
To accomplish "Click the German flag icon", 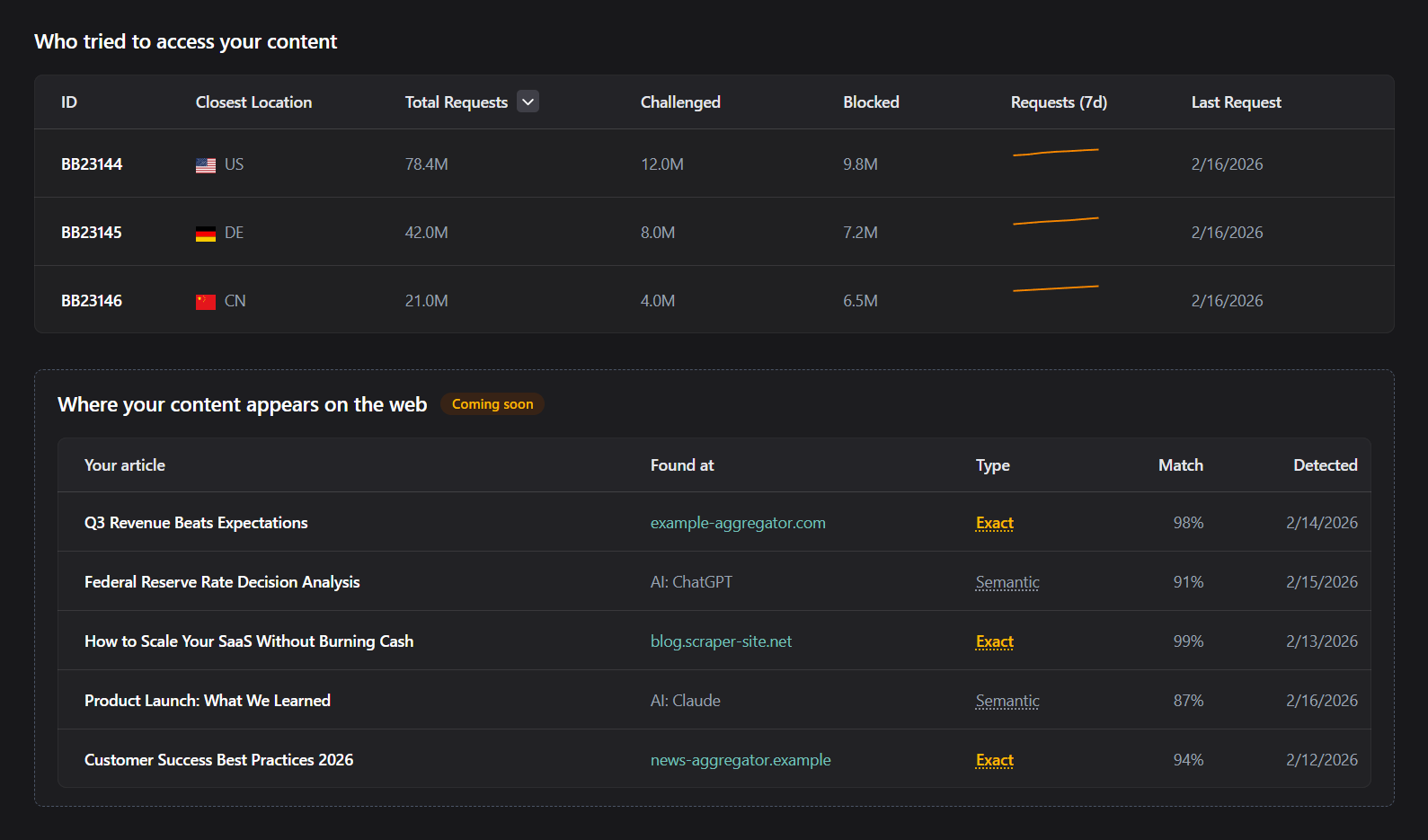I will pyautogui.click(x=205, y=234).
